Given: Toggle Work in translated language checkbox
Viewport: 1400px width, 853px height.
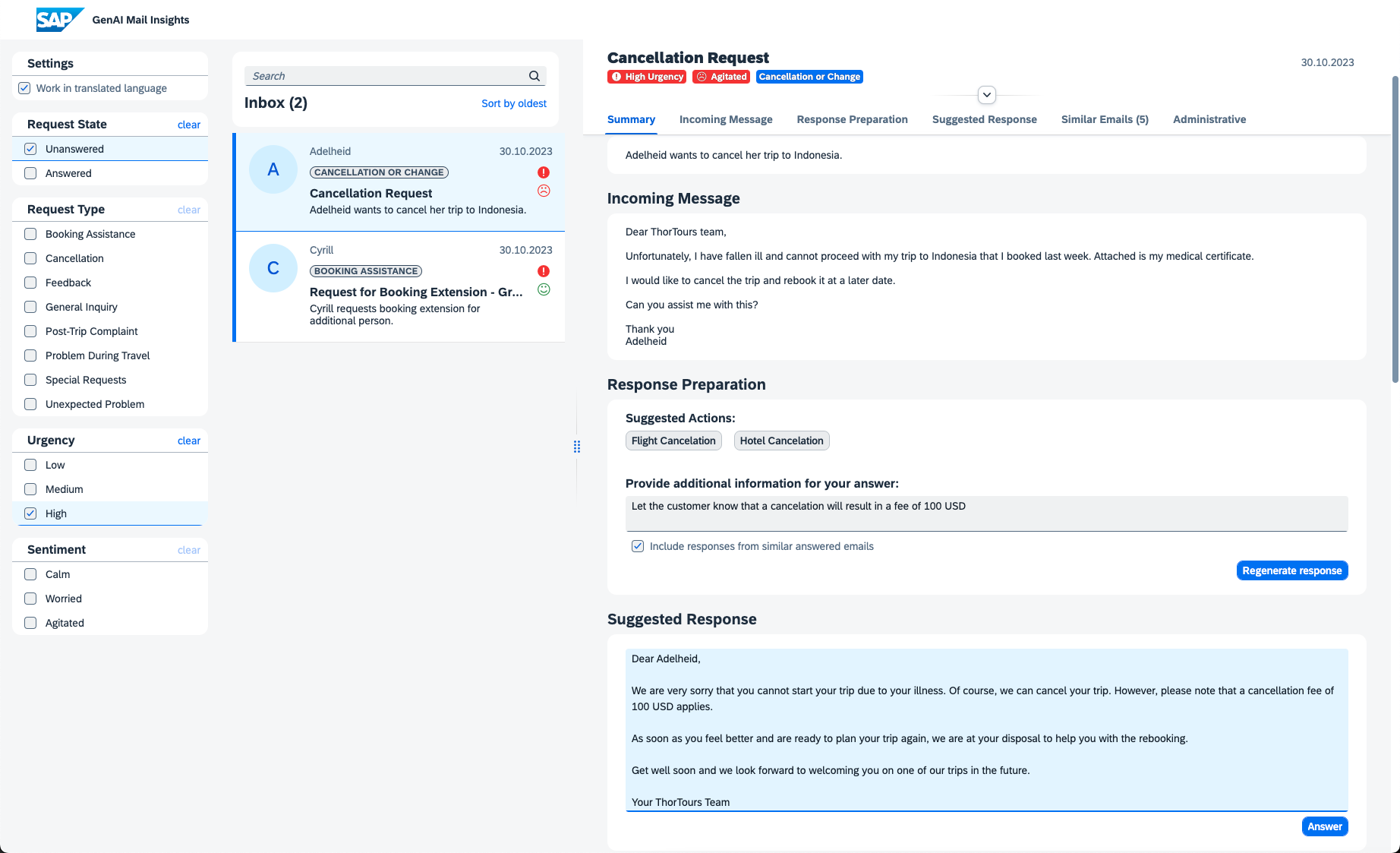Looking at the screenshot, I should coord(24,88).
